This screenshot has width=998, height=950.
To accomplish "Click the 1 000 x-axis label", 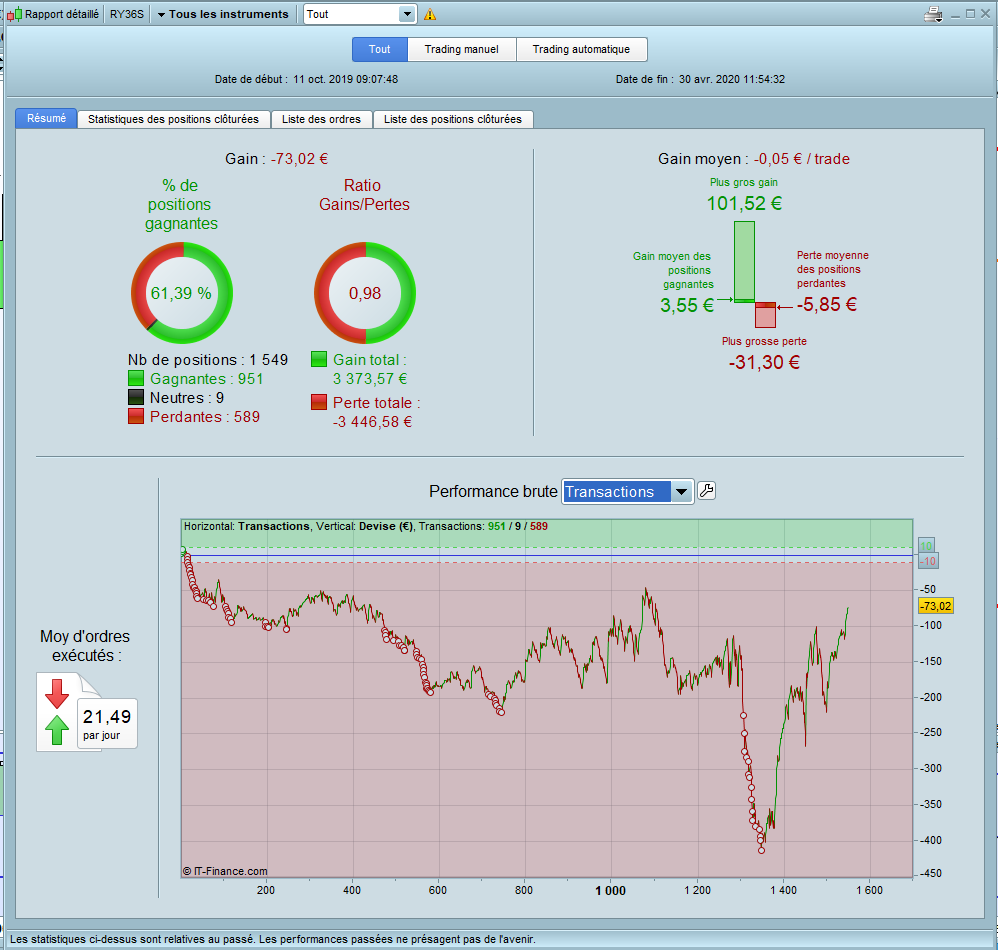I will tap(610, 891).
